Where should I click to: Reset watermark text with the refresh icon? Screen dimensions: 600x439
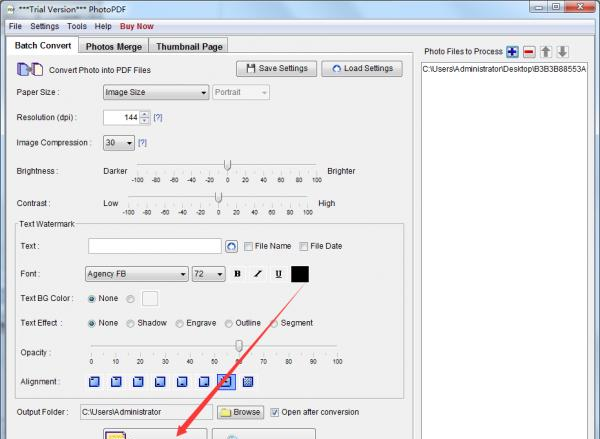(231, 246)
